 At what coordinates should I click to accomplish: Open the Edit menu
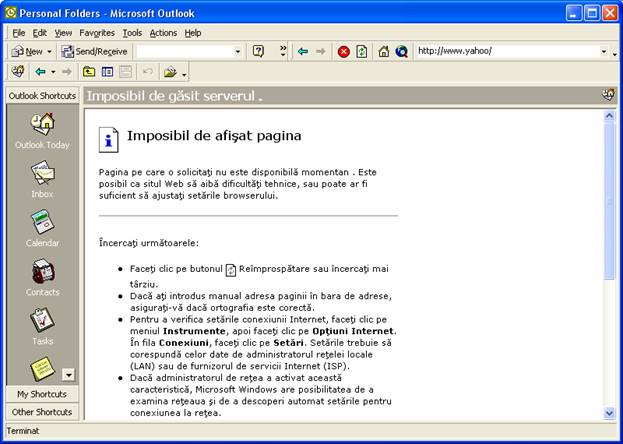(40, 33)
